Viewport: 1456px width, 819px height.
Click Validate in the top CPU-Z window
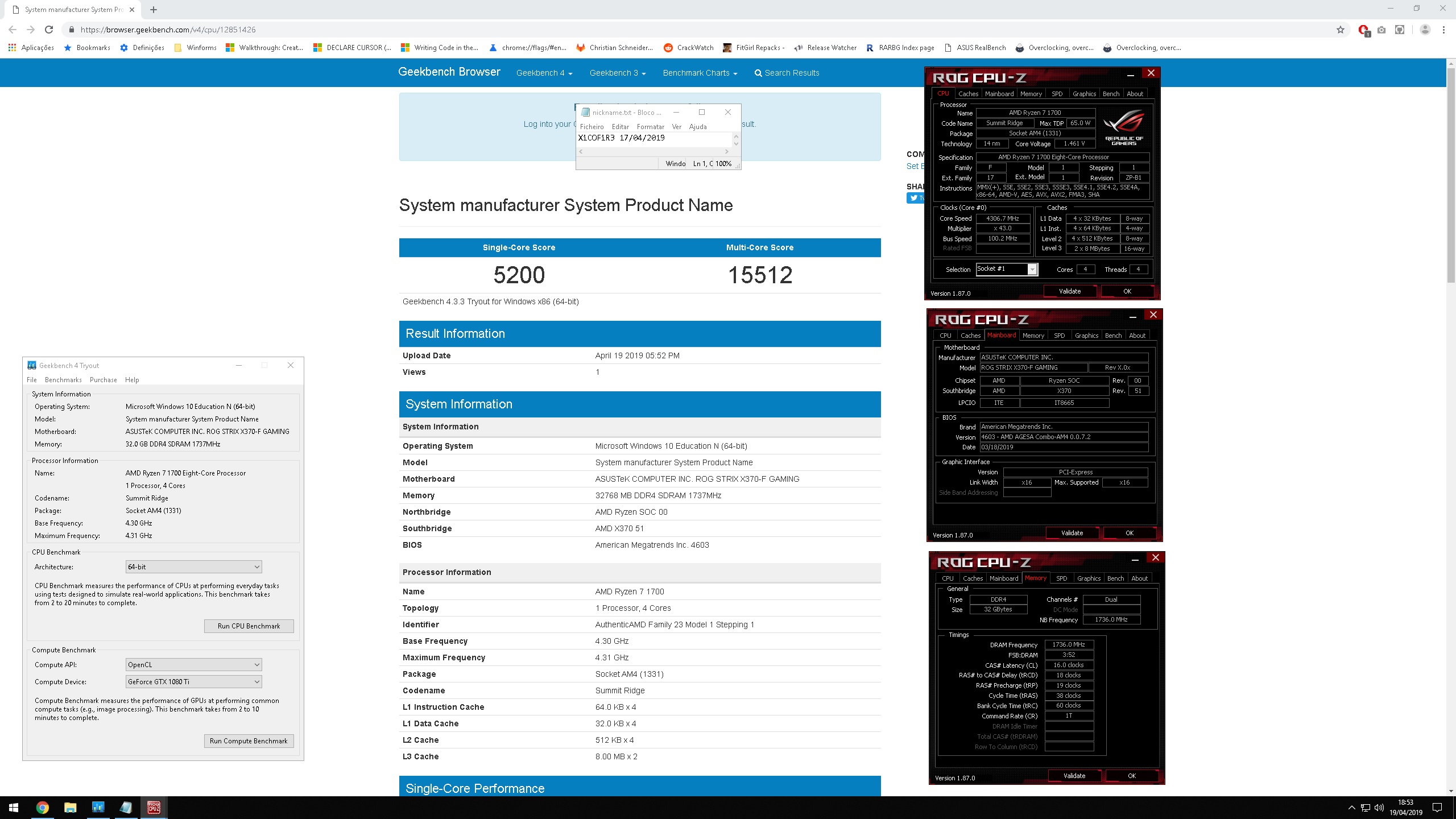click(x=1070, y=291)
